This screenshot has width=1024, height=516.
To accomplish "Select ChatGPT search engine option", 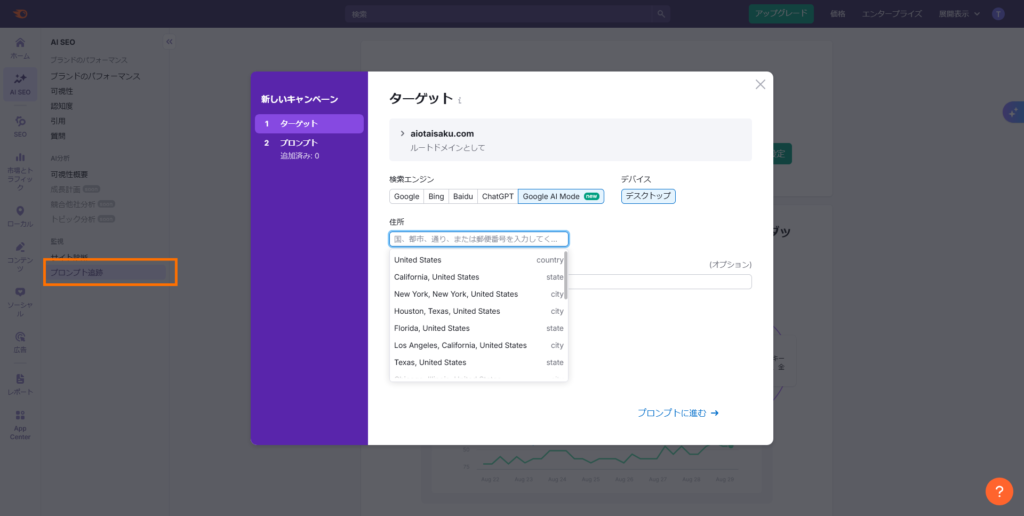I will click(x=497, y=197).
